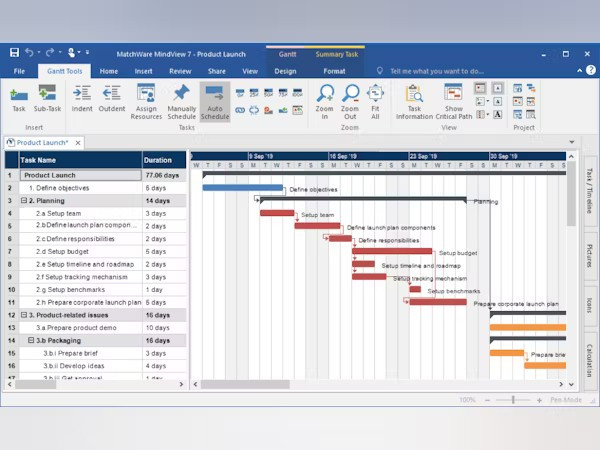The width and height of the screenshot is (600, 450).
Task: Set task to 0% complete
Action: tap(240, 93)
